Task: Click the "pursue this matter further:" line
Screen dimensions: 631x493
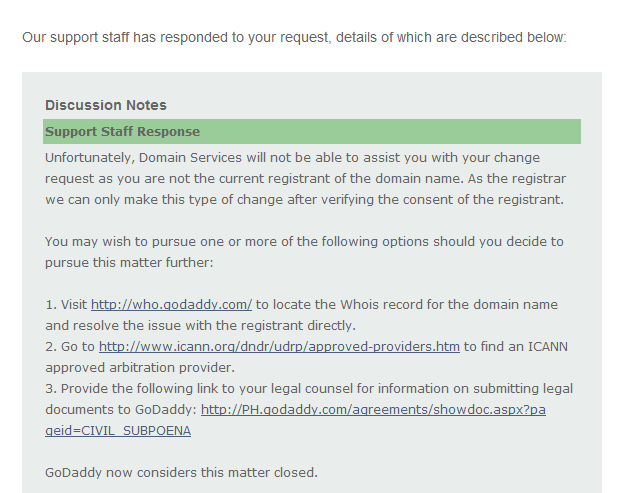Action: tap(129, 262)
